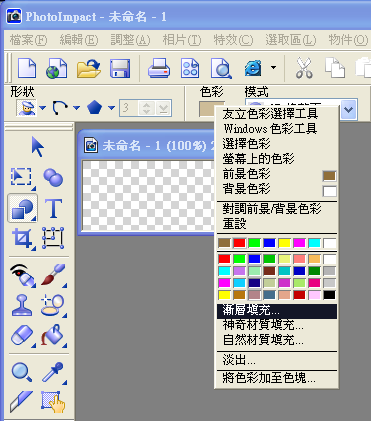This screenshot has height=421, width=371.
Task: Choose 將色彩加至色塊... menu entry
Action: [277, 378]
